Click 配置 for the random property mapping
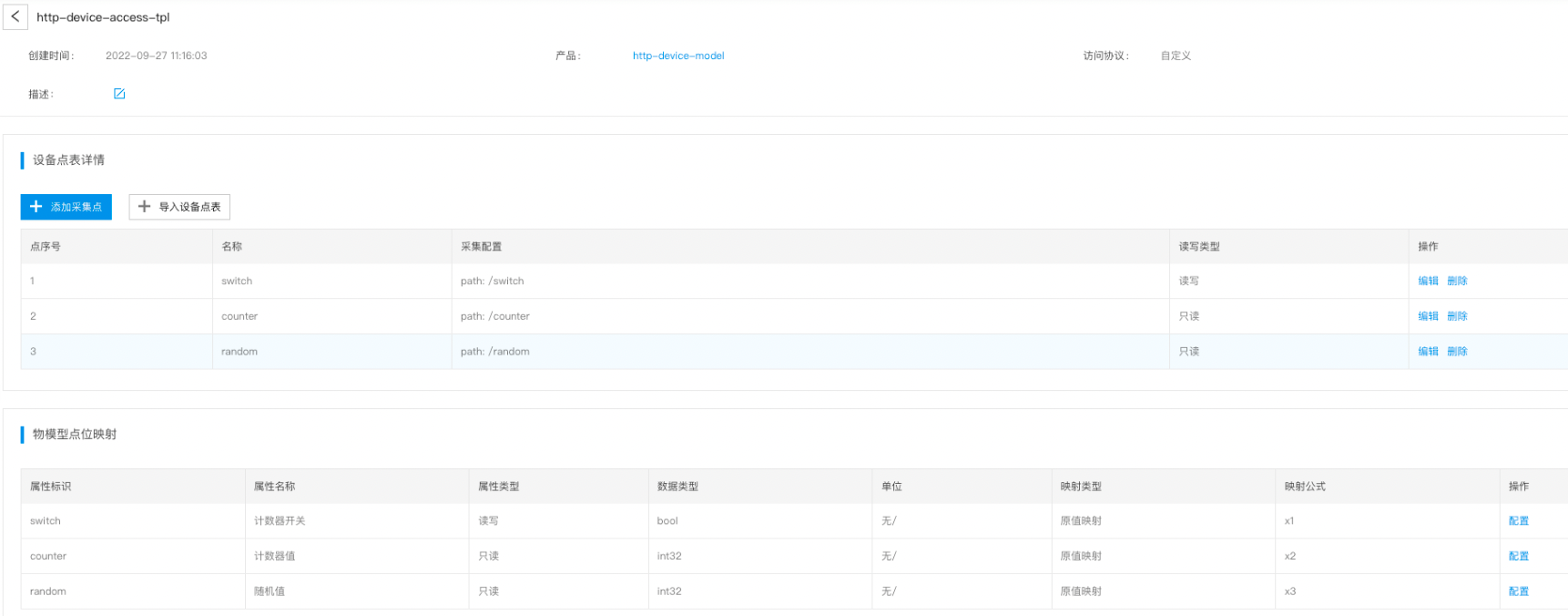The image size is (1568, 616). [x=1519, y=591]
